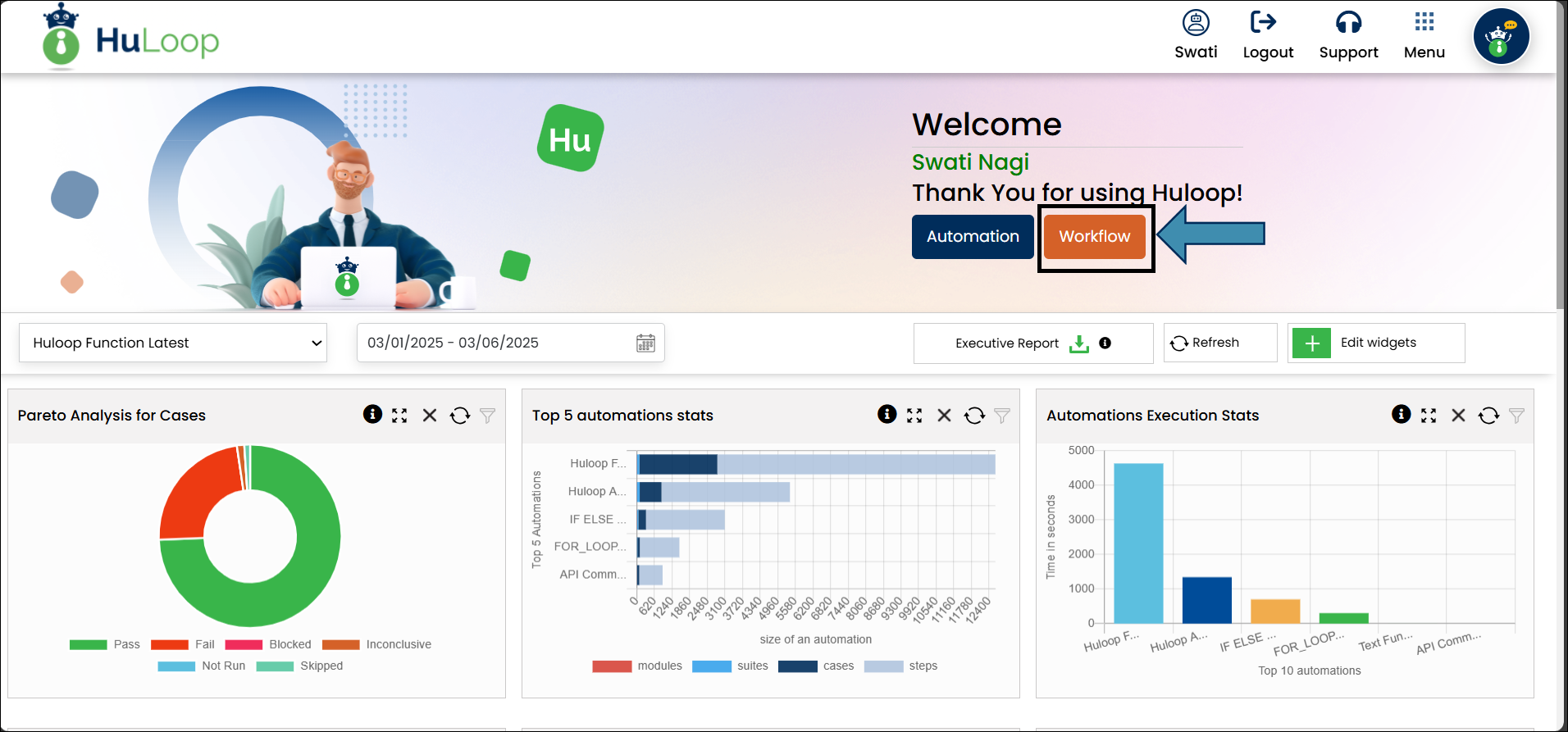Download the Executive Report
Image resolution: width=1568 pixels, height=732 pixels.
1078,343
